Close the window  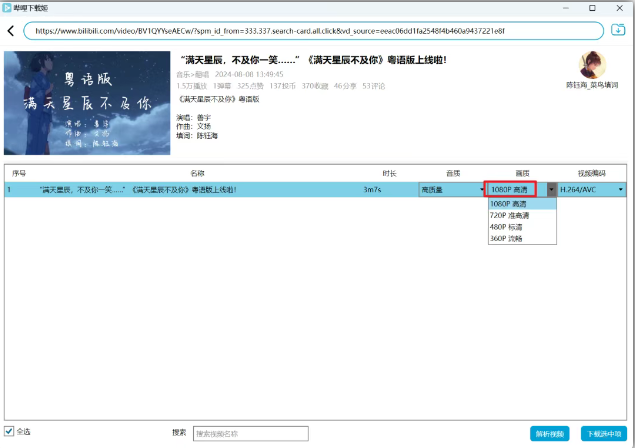point(620,8)
